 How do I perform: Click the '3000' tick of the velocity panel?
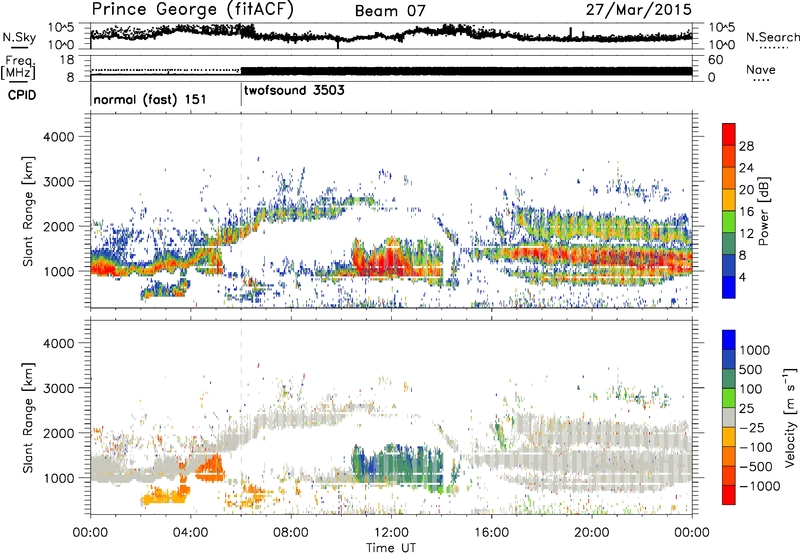(59, 388)
